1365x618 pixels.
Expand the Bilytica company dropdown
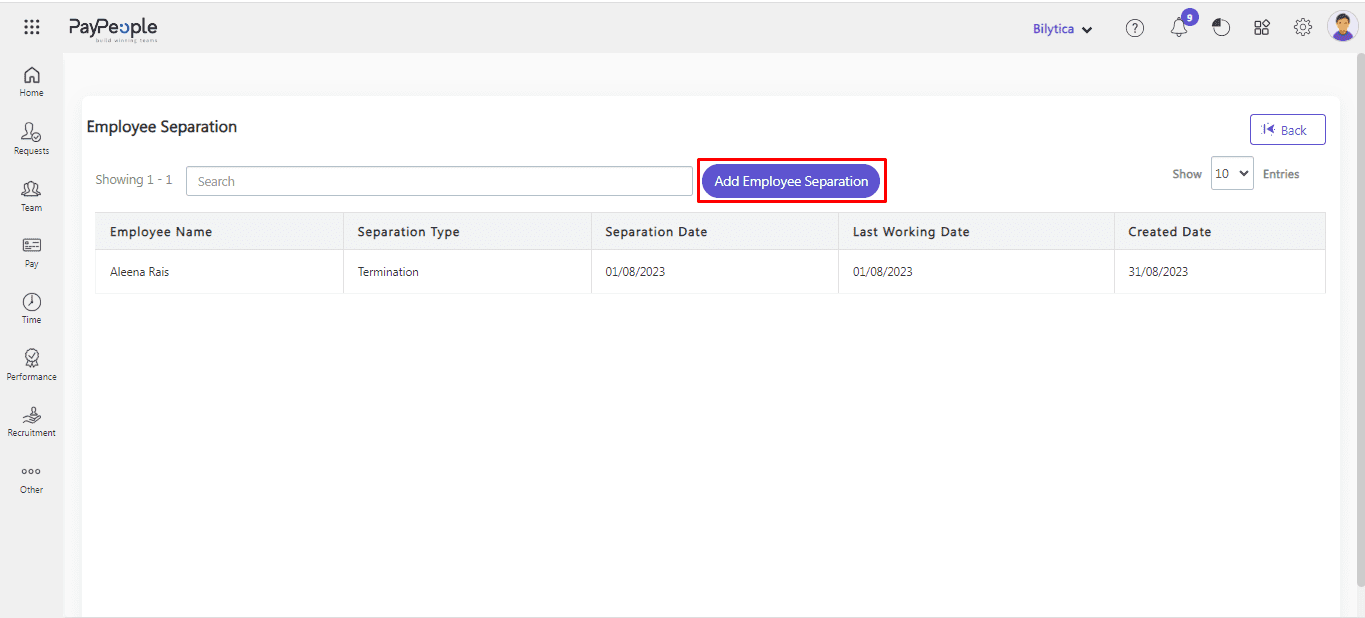pyautogui.click(x=1062, y=29)
